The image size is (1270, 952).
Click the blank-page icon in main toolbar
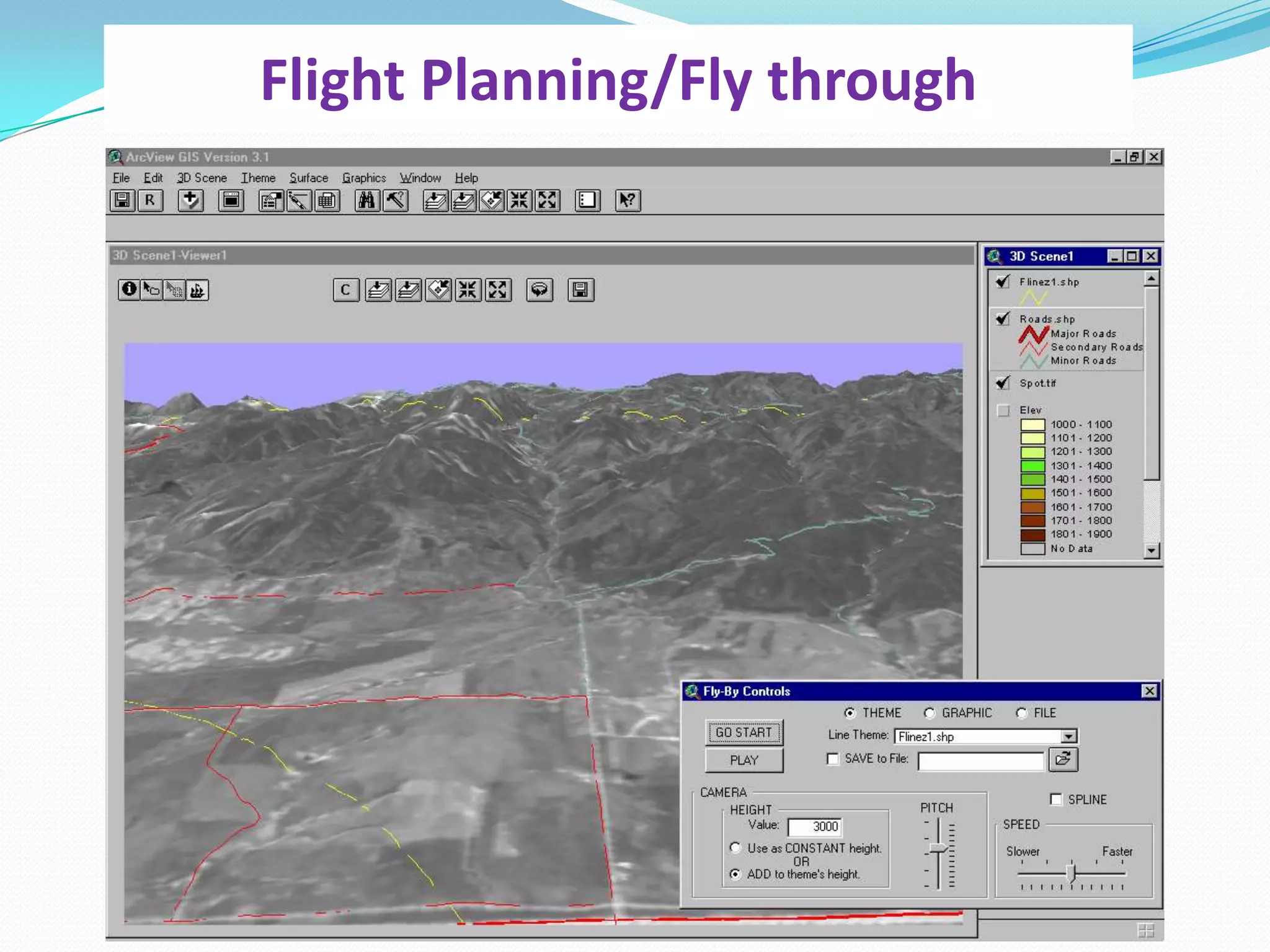[587, 200]
